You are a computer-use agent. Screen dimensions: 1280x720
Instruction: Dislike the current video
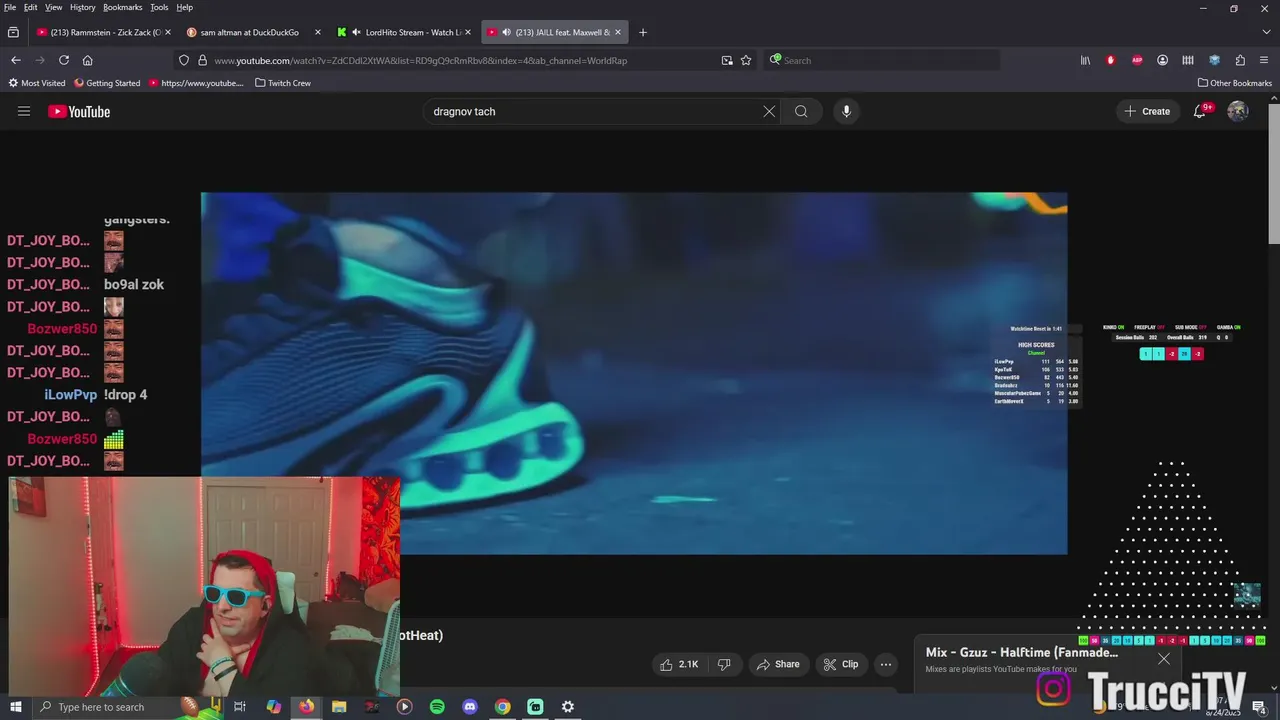point(724,664)
